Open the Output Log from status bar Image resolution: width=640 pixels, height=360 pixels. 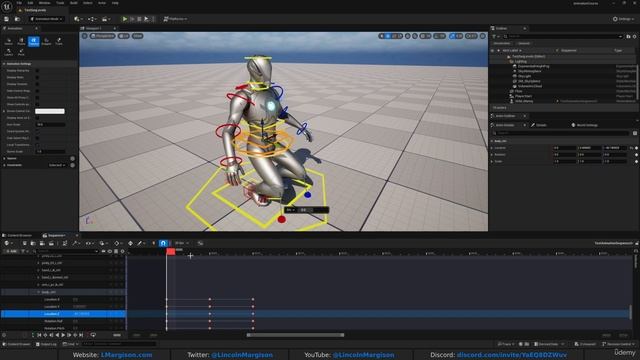pyautogui.click(x=46, y=344)
